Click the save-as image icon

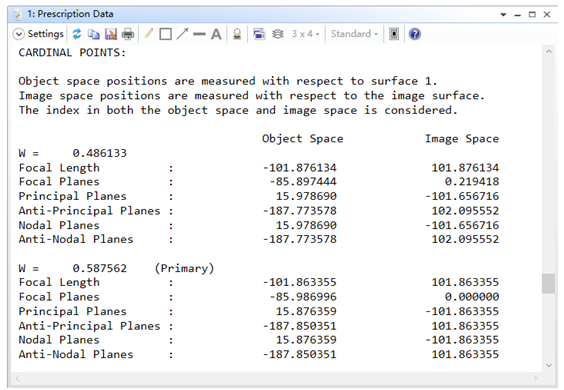111,34
